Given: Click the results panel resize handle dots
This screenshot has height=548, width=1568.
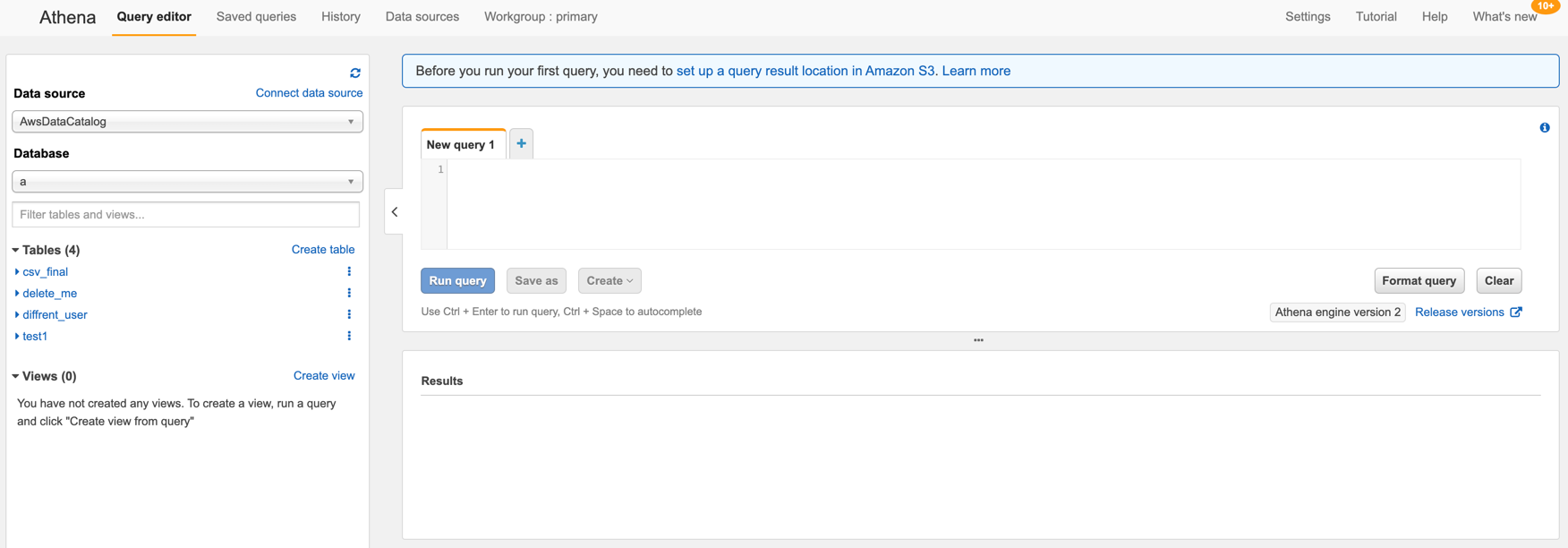Looking at the screenshot, I should (978, 340).
